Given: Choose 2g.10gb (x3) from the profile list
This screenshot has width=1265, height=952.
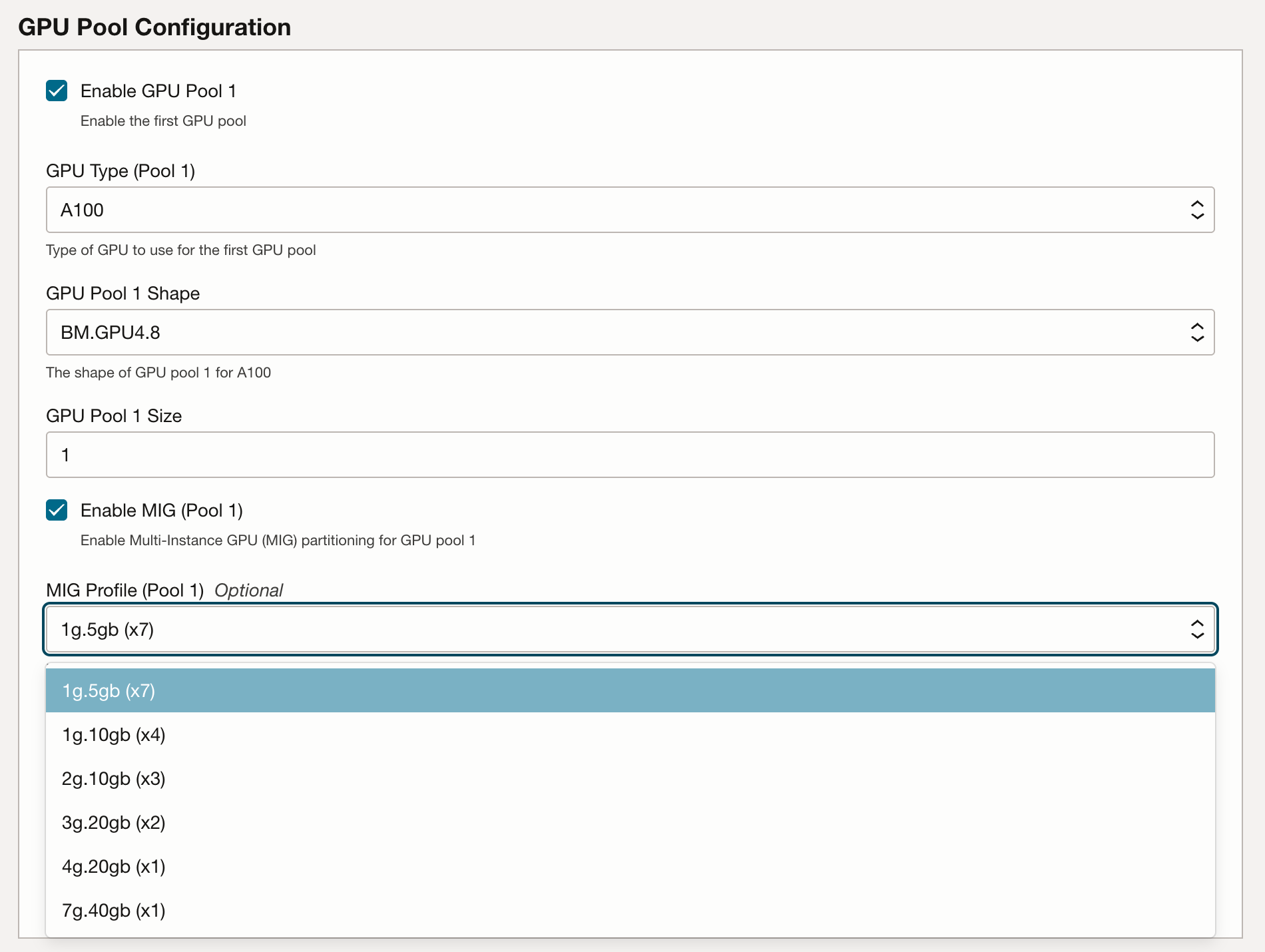Looking at the screenshot, I should 113,779.
